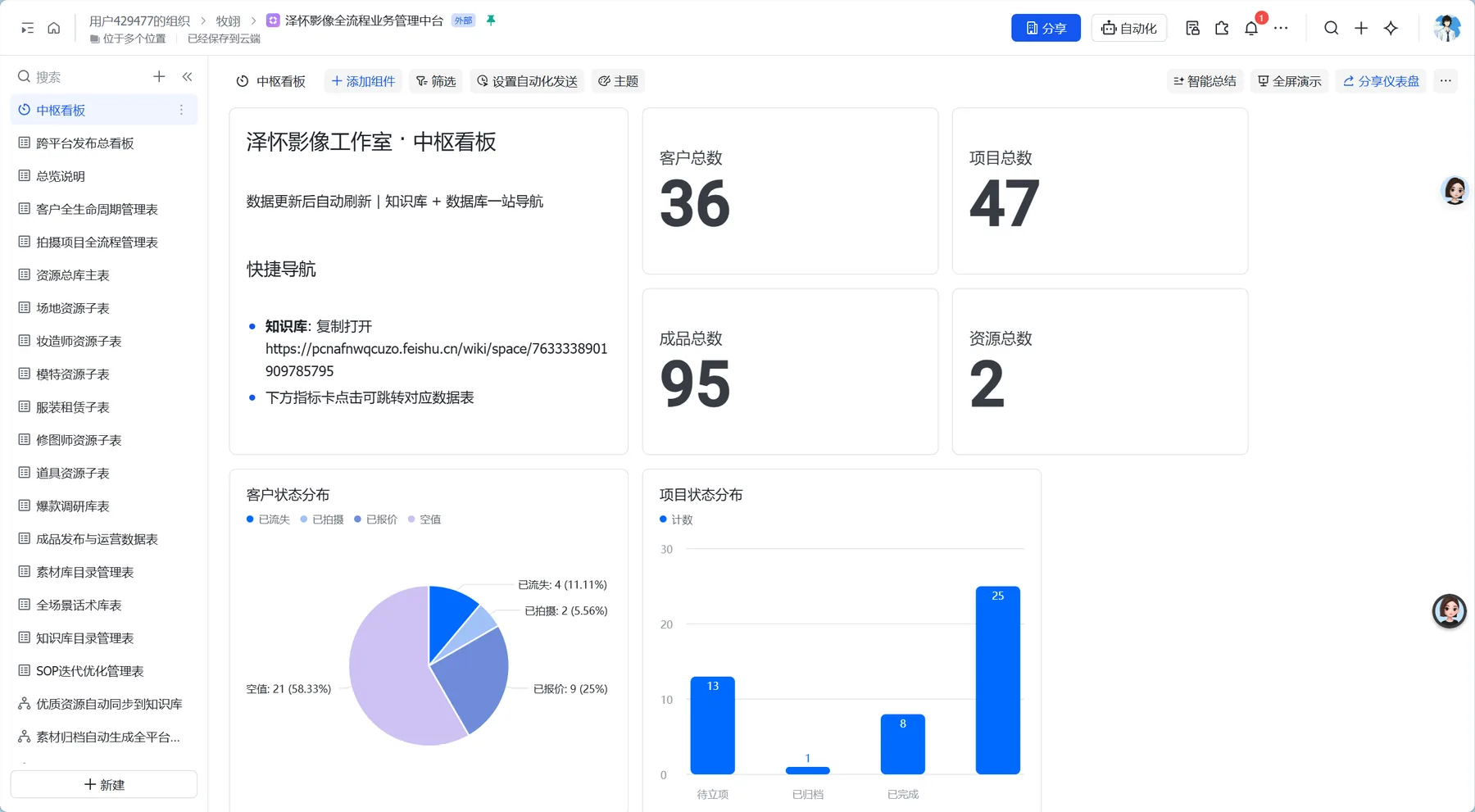Click the 待立项 bar showing 13

712,725
